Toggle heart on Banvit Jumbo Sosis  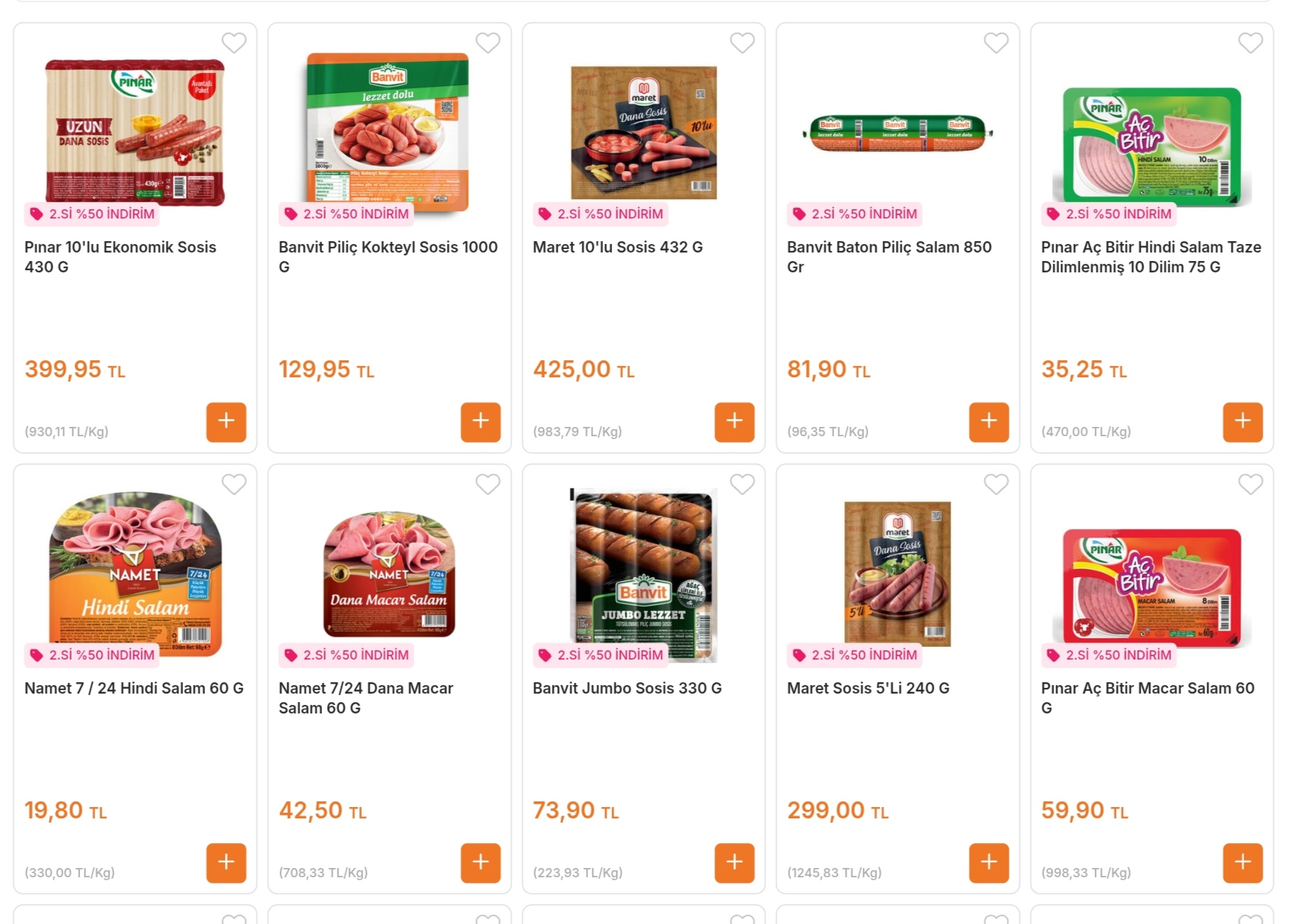pos(742,484)
